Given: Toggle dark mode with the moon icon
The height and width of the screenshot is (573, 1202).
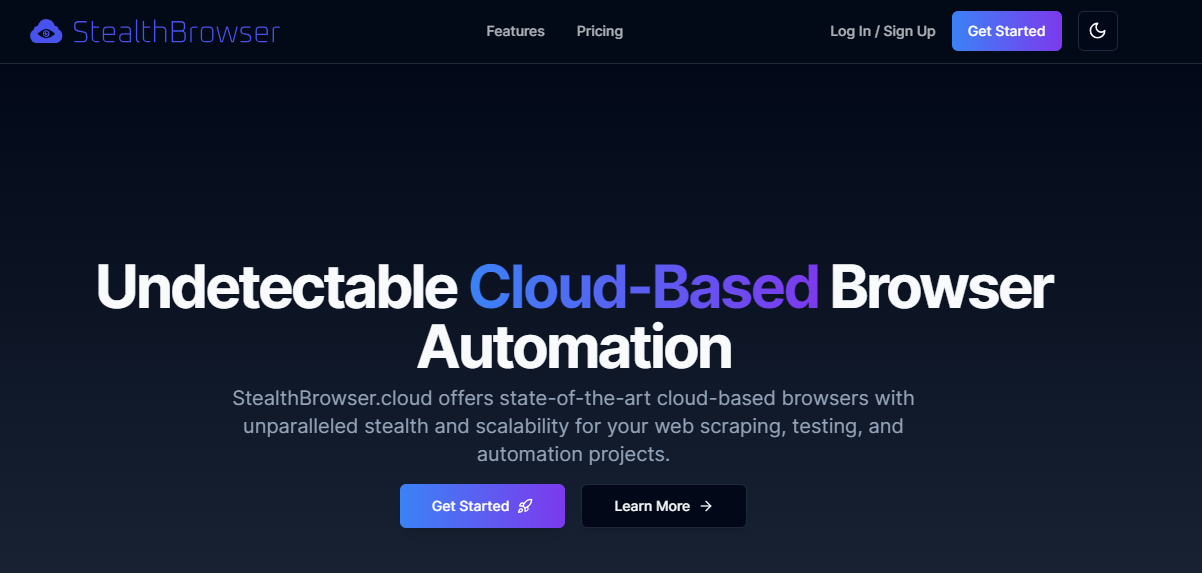Looking at the screenshot, I should pos(1097,31).
